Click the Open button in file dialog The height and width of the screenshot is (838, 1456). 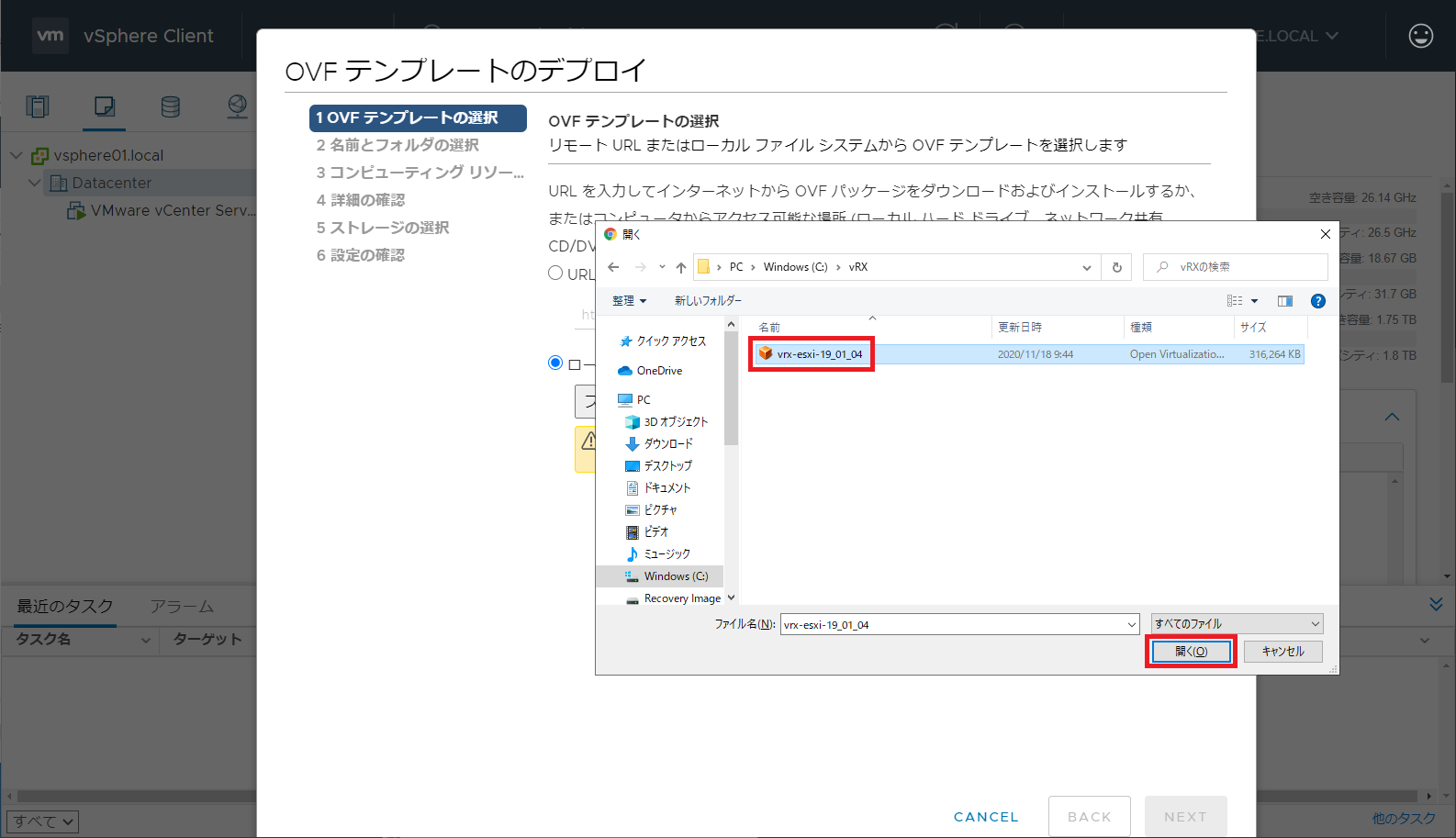point(1191,652)
